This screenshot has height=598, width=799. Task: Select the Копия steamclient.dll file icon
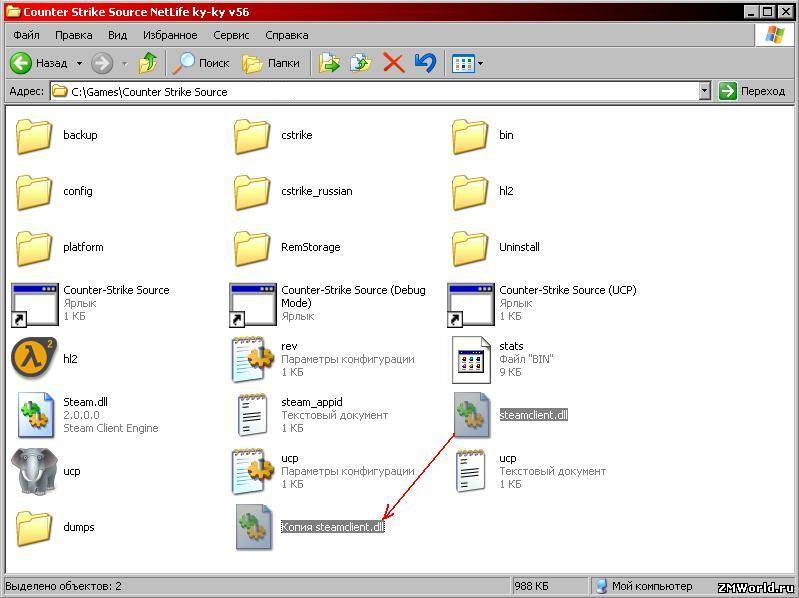254,527
